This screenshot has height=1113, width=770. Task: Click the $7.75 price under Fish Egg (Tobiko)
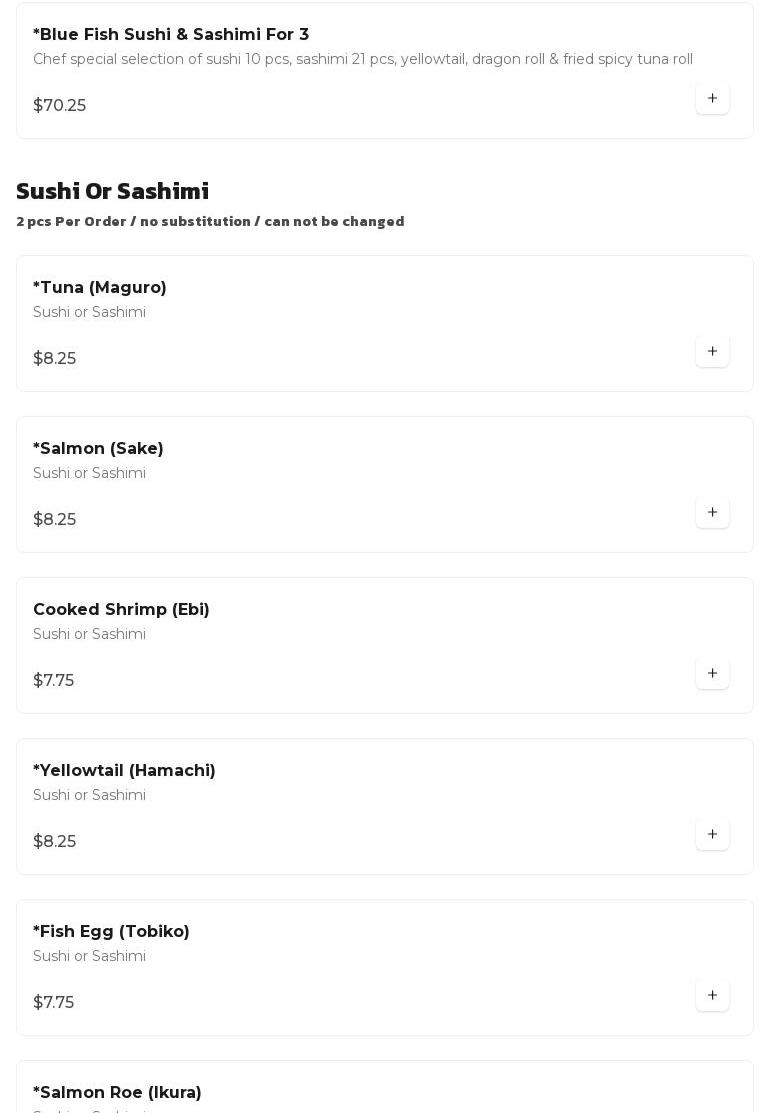[x=53, y=1003]
